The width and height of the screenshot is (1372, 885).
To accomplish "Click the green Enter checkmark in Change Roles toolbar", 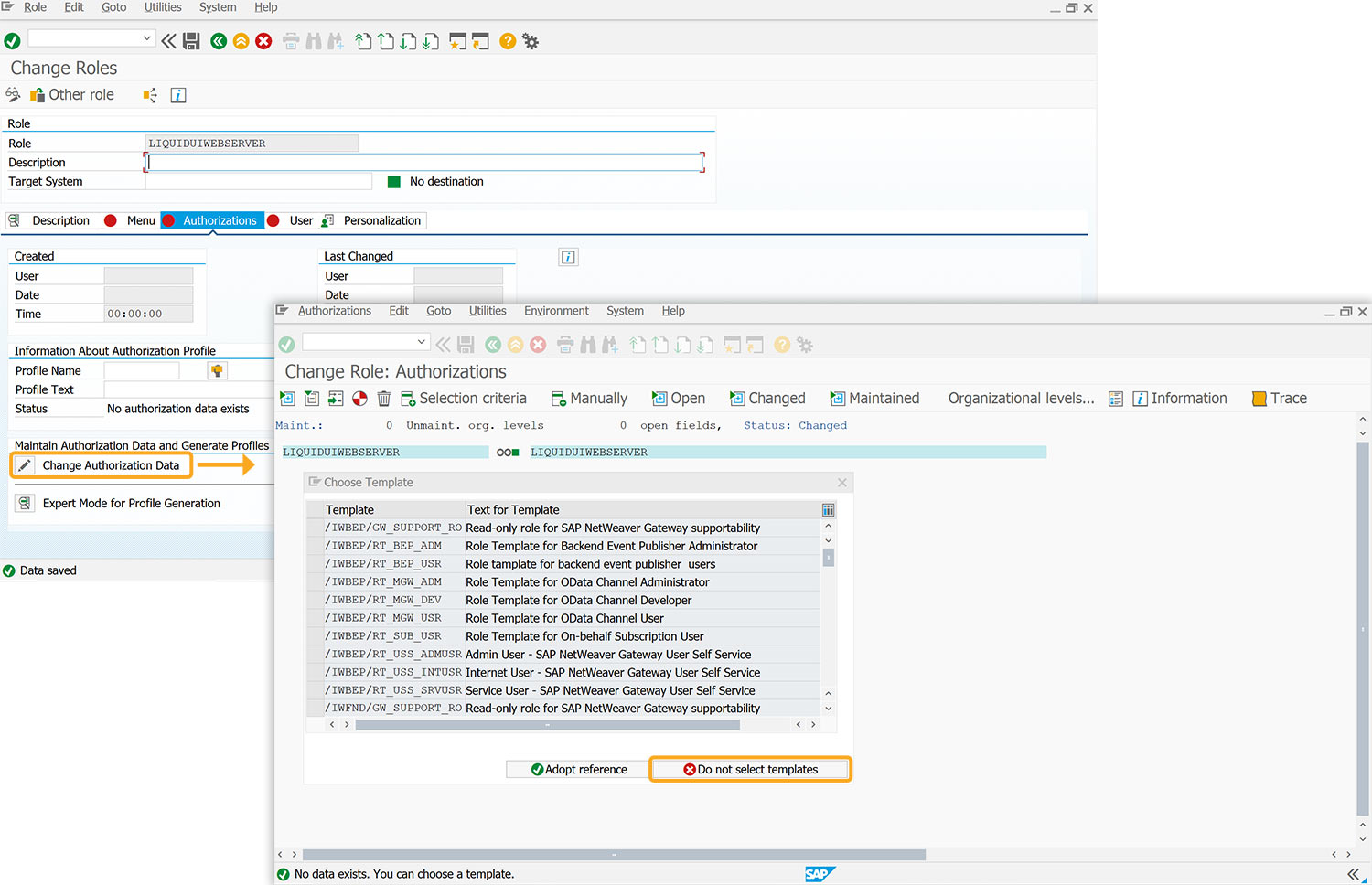I will [12, 41].
